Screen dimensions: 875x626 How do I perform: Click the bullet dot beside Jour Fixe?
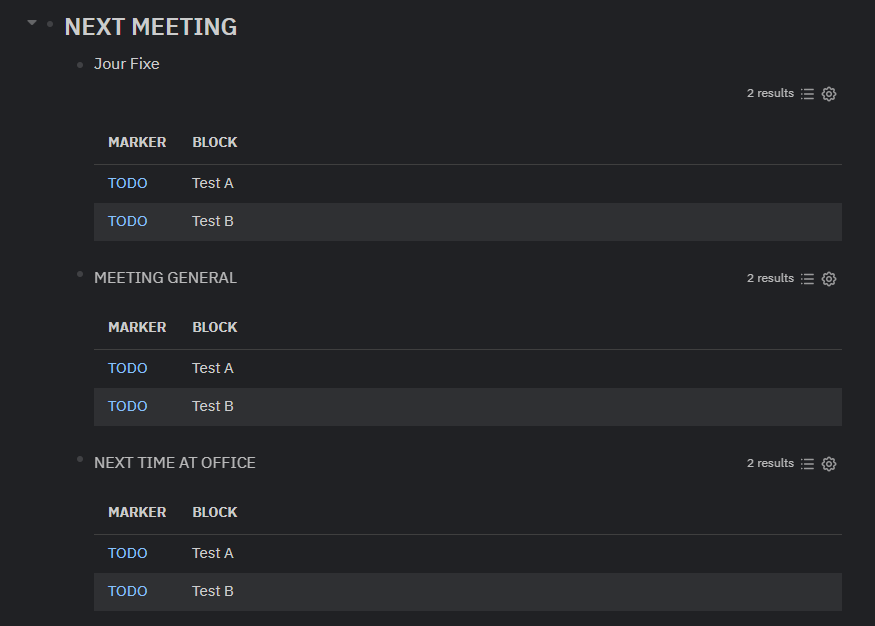click(79, 64)
